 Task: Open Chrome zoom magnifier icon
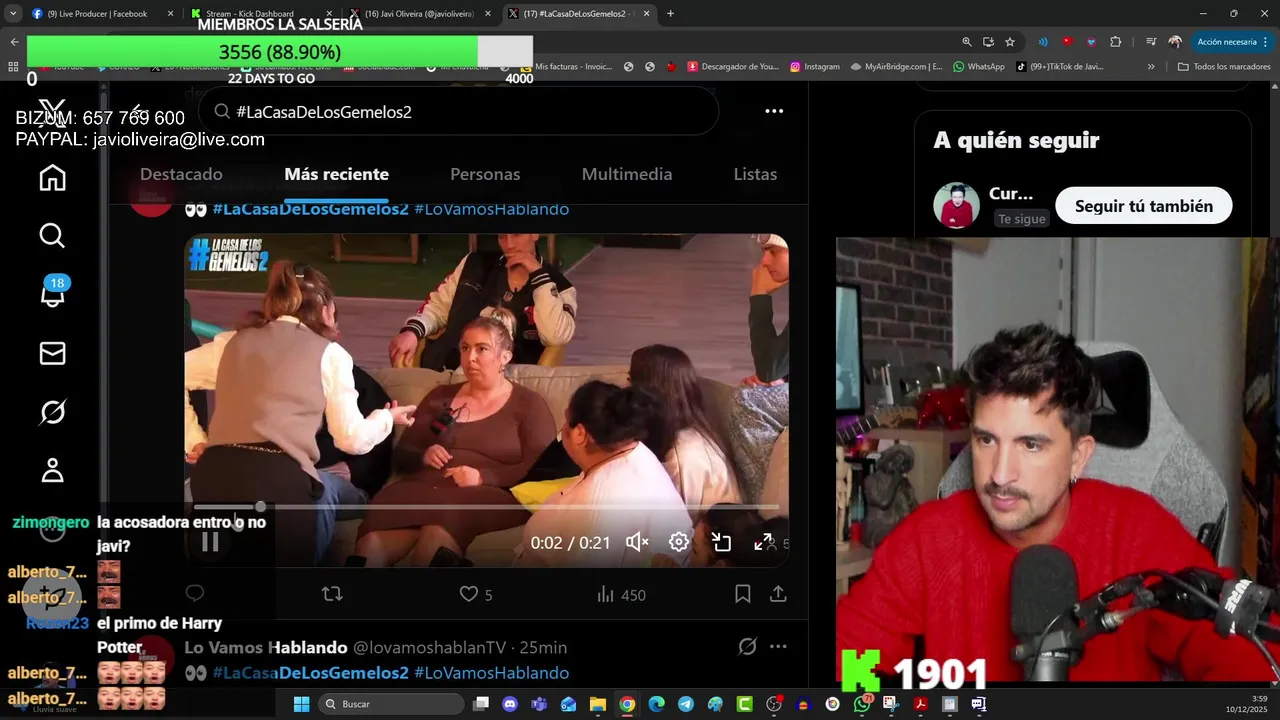pos(966,42)
